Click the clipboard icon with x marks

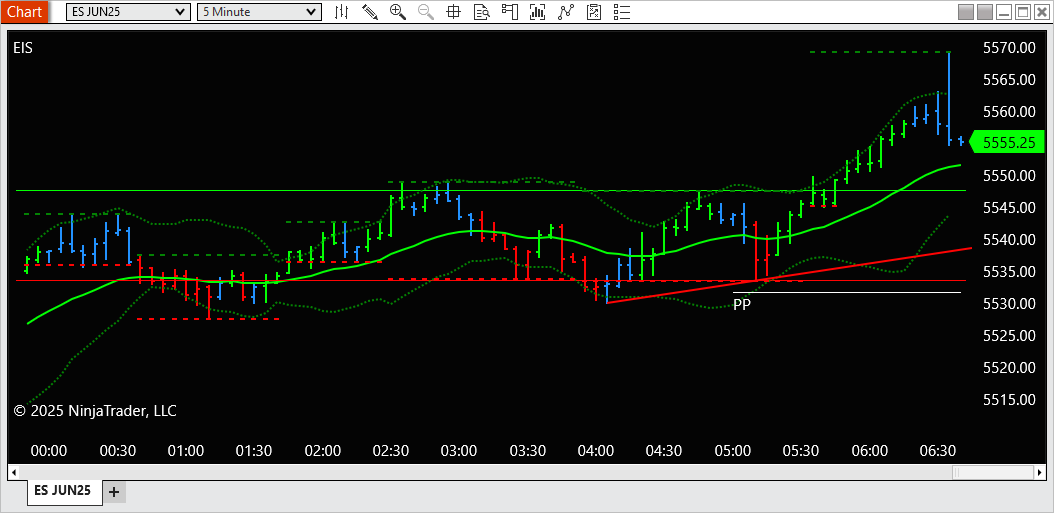[x=594, y=11]
